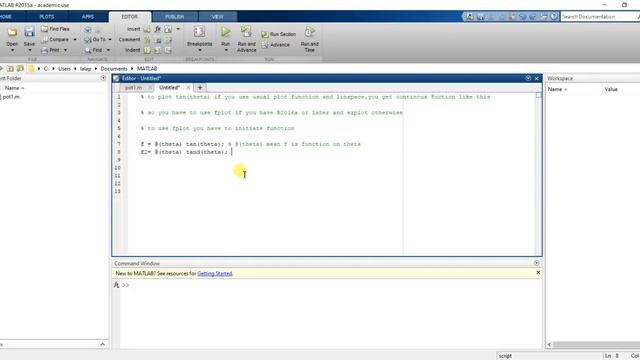Expand the Save button dropdown arrow
The height and width of the screenshot is (360, 640).
click(x=29, y=50)
